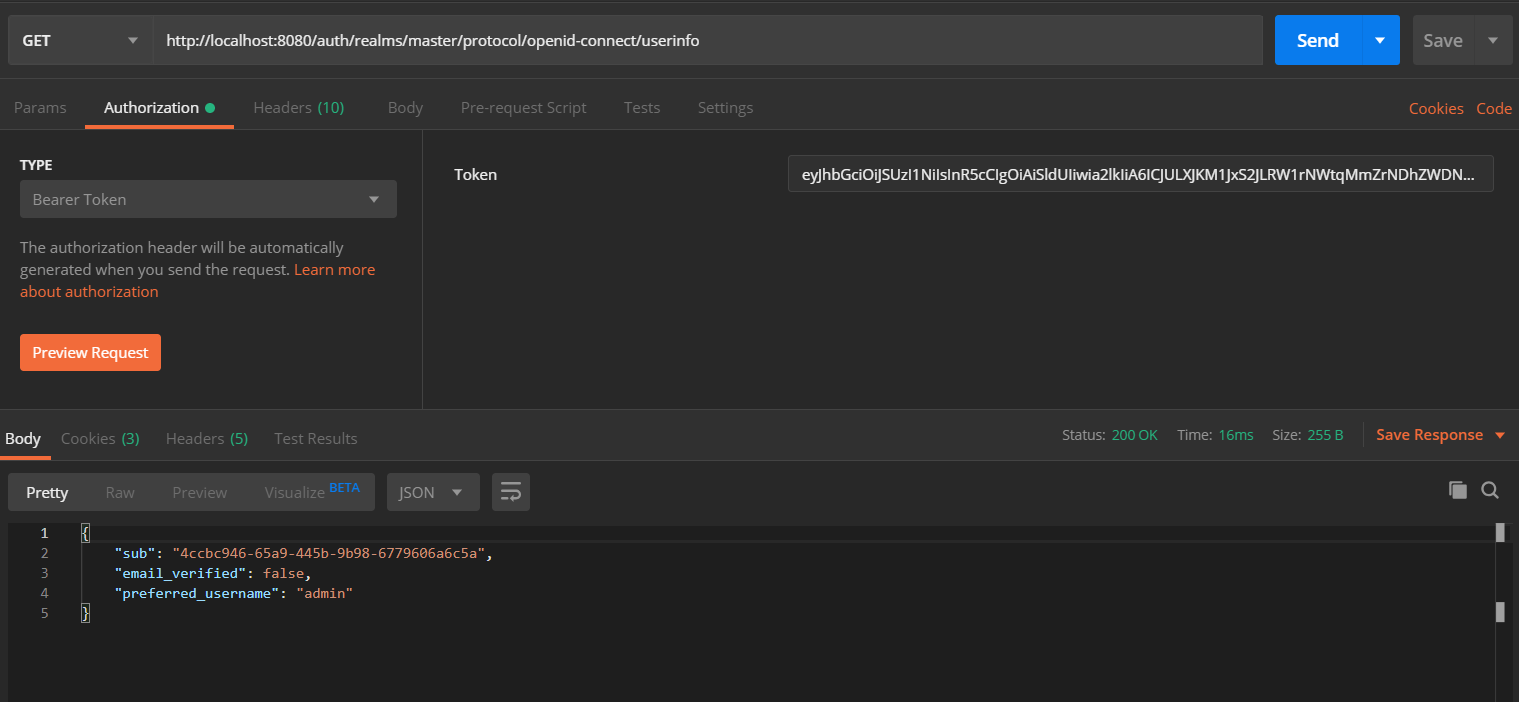The height and width of the screenshot is (702, 1519).
Task: Open the Bearer Token type dropdown
Action: [207, 199]
